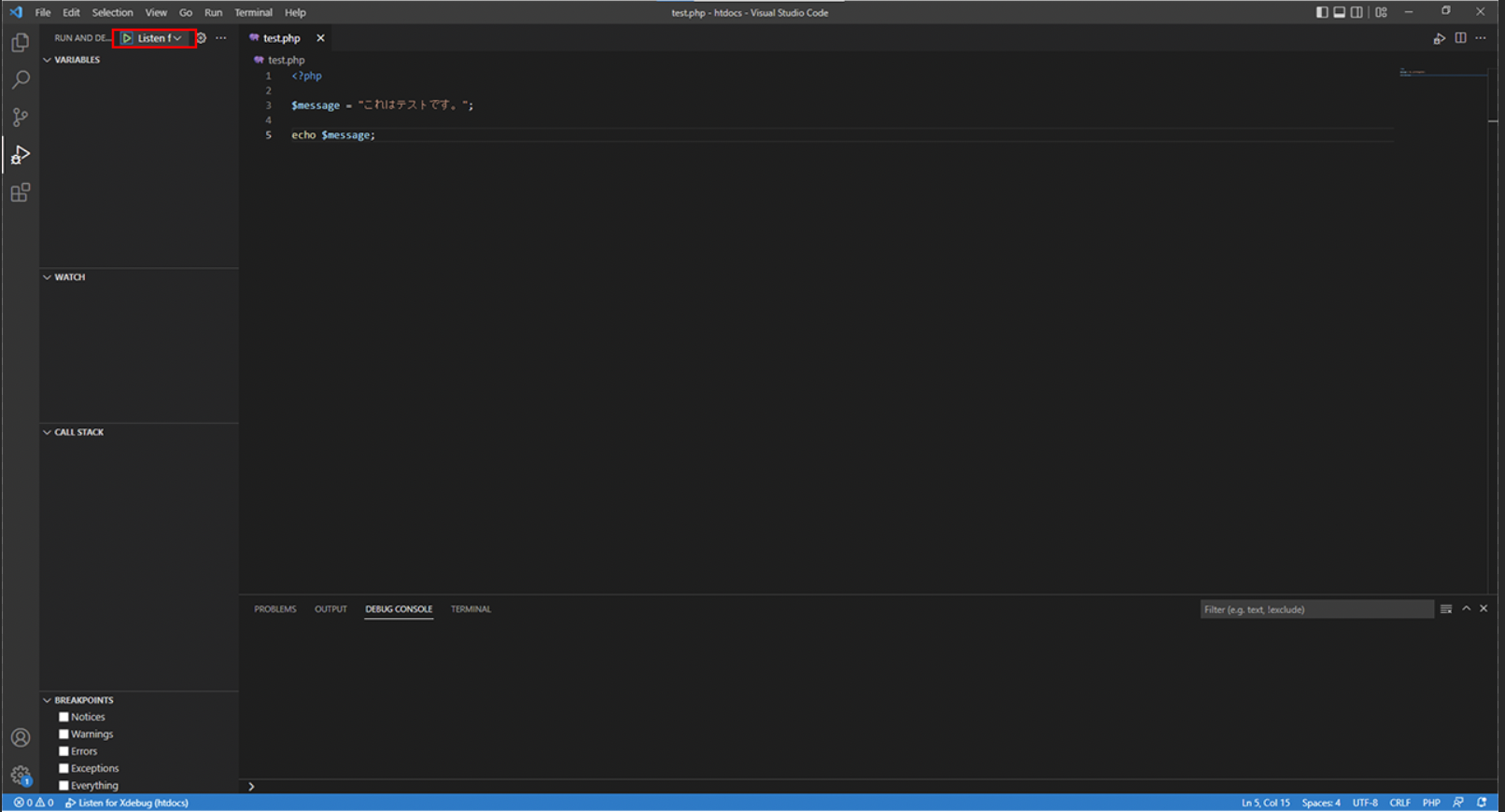
Task: Click line 3 $message assignment code
Action: (x=382, y=105)
